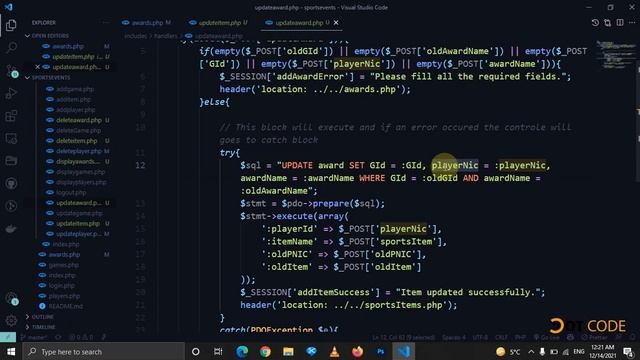Split the editor to the right
The width and height of the screenshot is (640, 360).
[620, 23]
